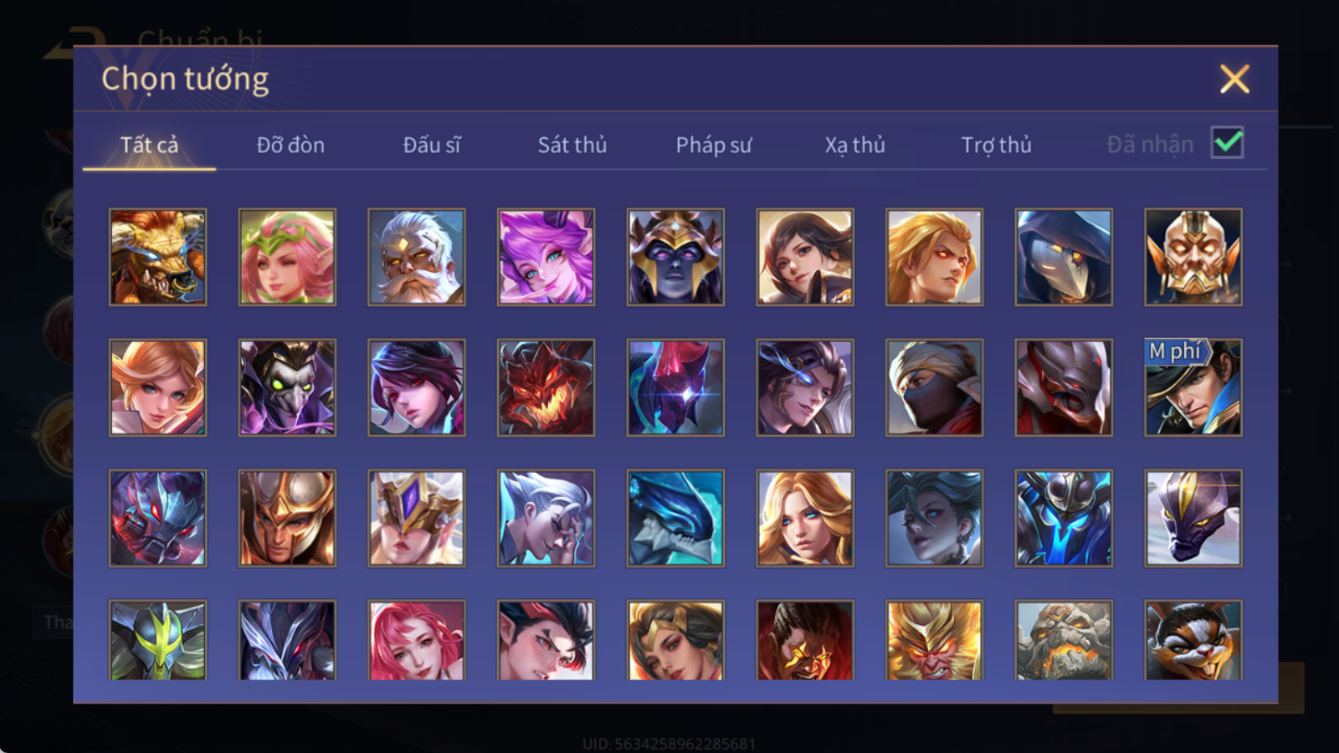Select the masked ninja hero with headband
The image size is (1339, 753).
[x=935, y=388]
